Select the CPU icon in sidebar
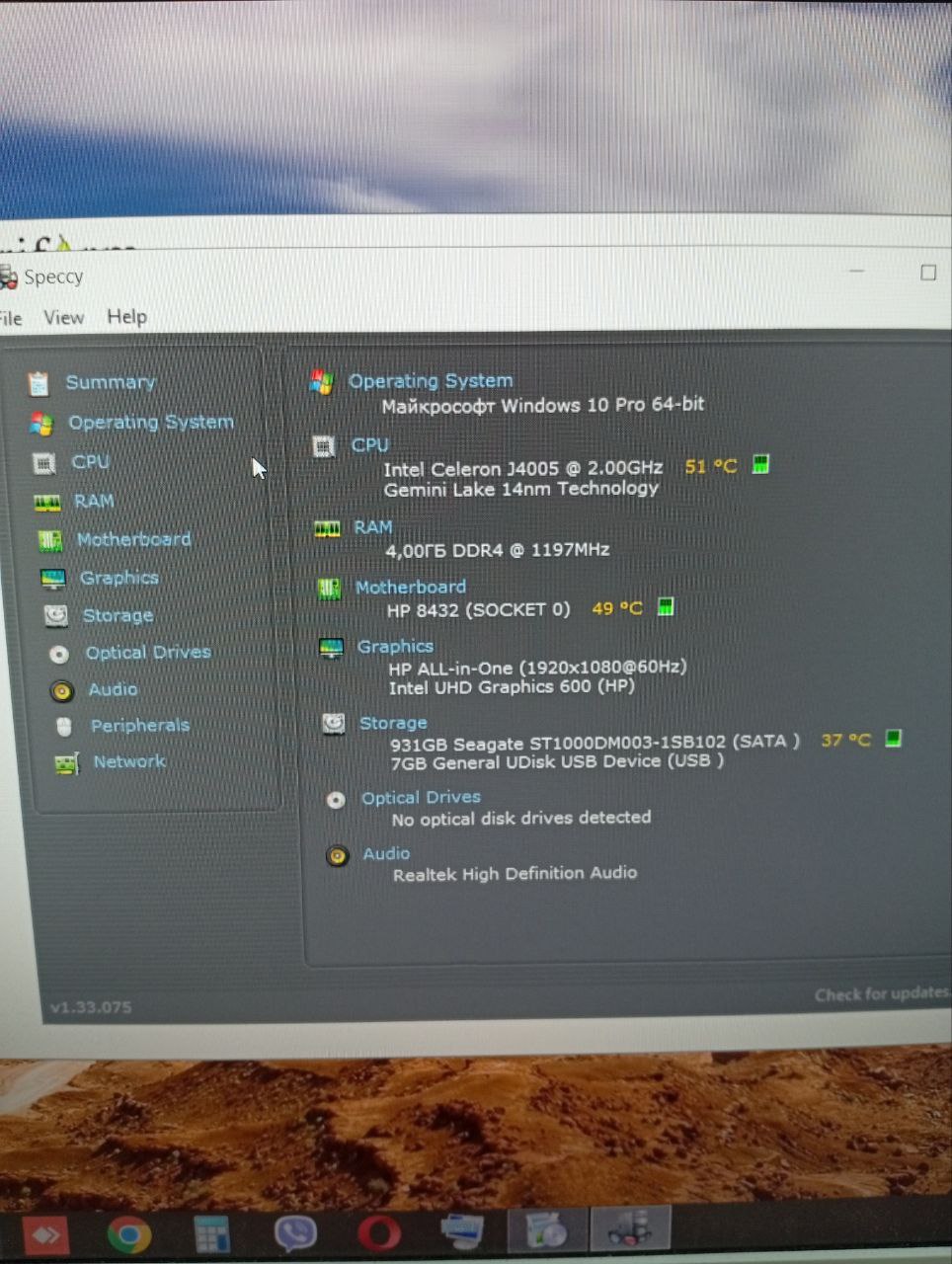Image resolution: width=952 pixels, height=1264 pixels. (43, 462)
